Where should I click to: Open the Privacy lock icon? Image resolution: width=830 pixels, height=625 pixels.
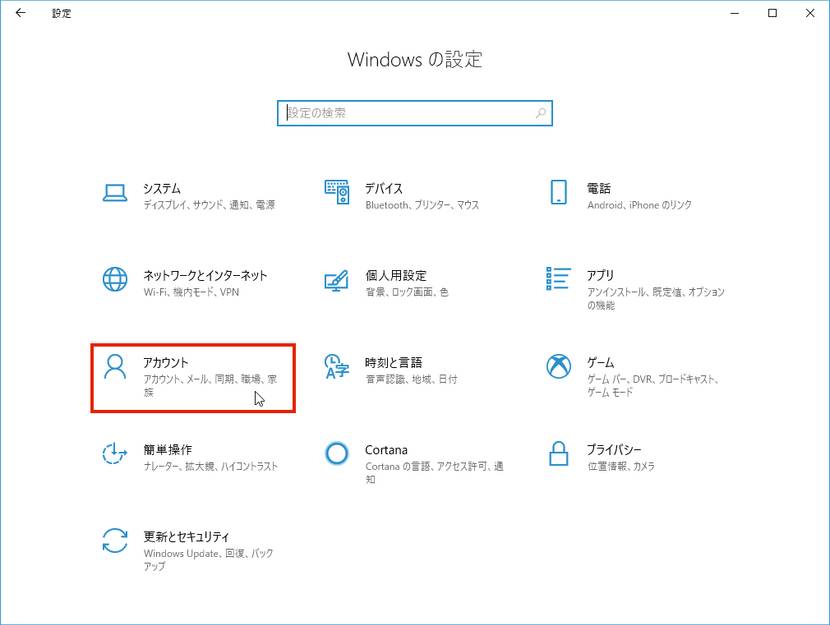point(558,454)
